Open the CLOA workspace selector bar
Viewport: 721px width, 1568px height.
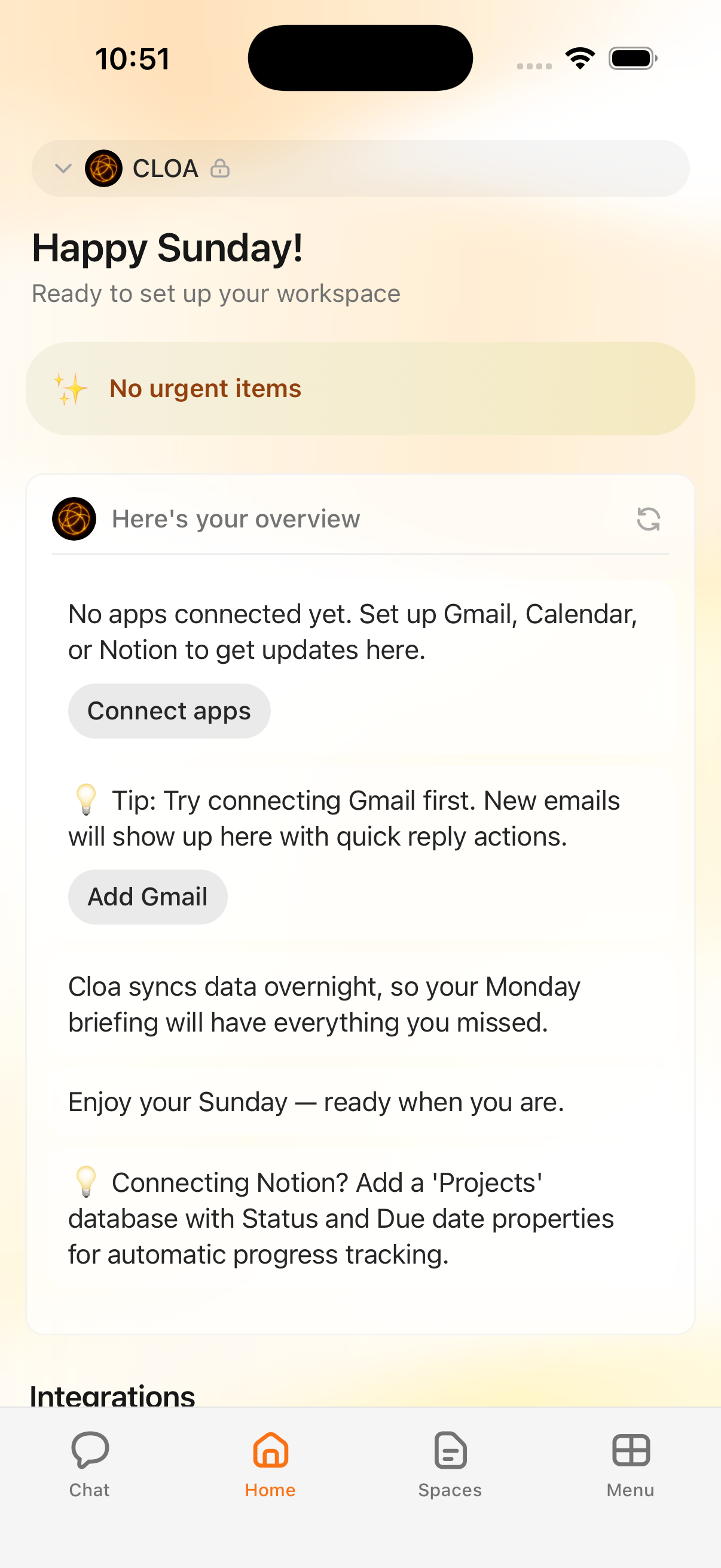coord(426,169)
